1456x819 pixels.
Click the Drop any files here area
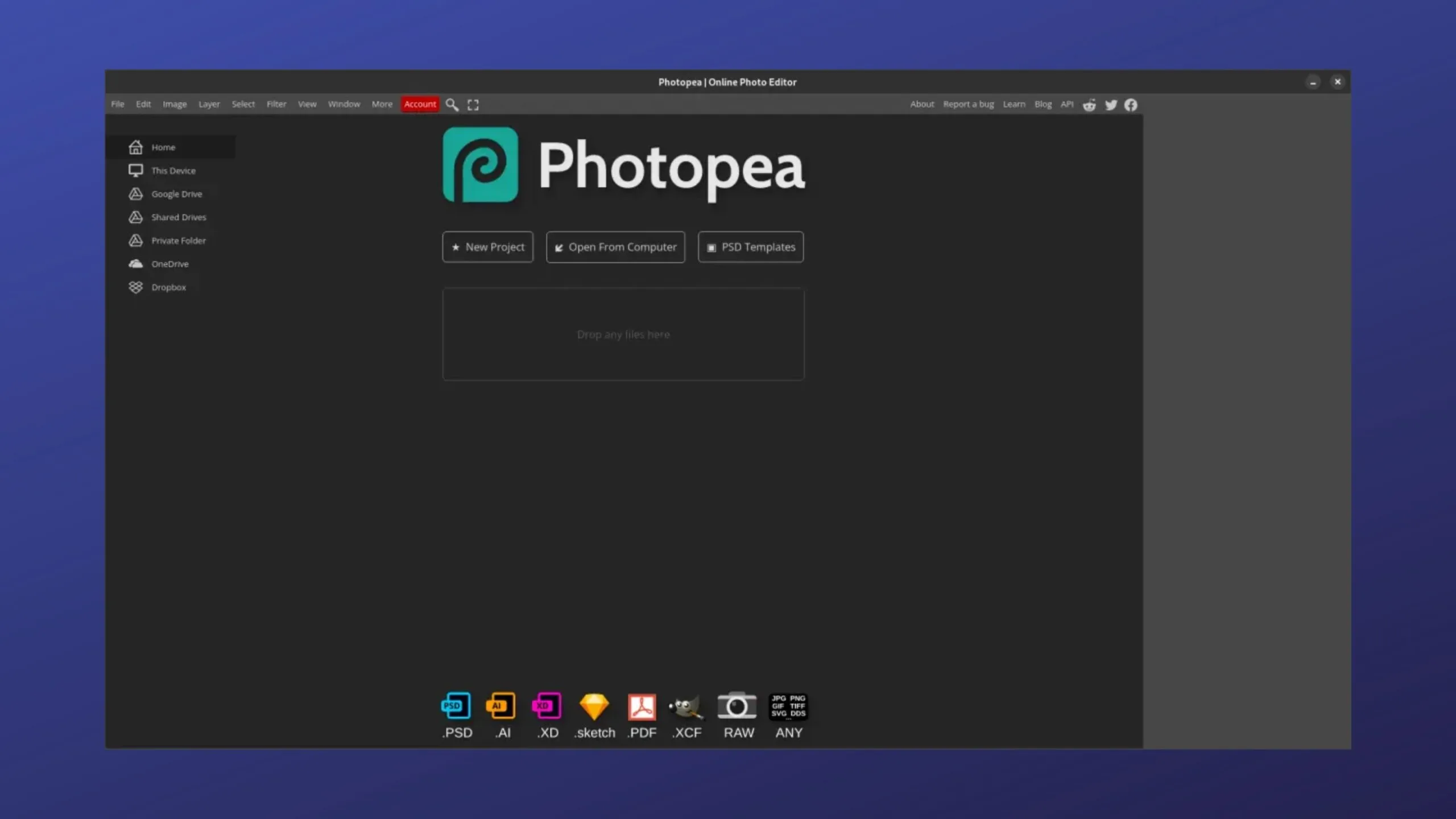coord(623,334)
